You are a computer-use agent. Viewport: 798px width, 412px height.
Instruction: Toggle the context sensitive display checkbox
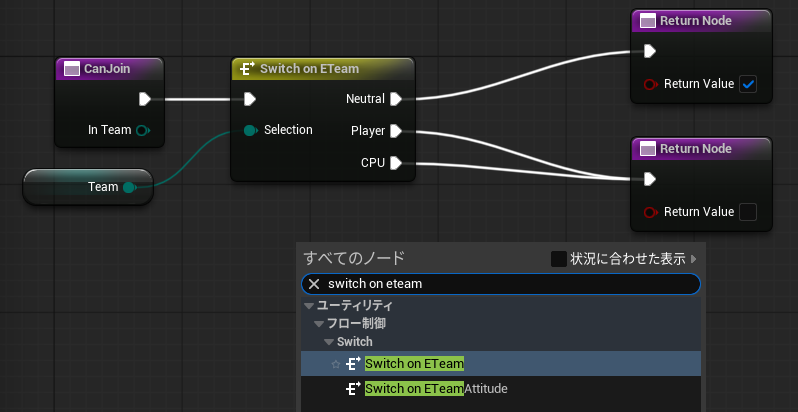click(x=559, y=259)
